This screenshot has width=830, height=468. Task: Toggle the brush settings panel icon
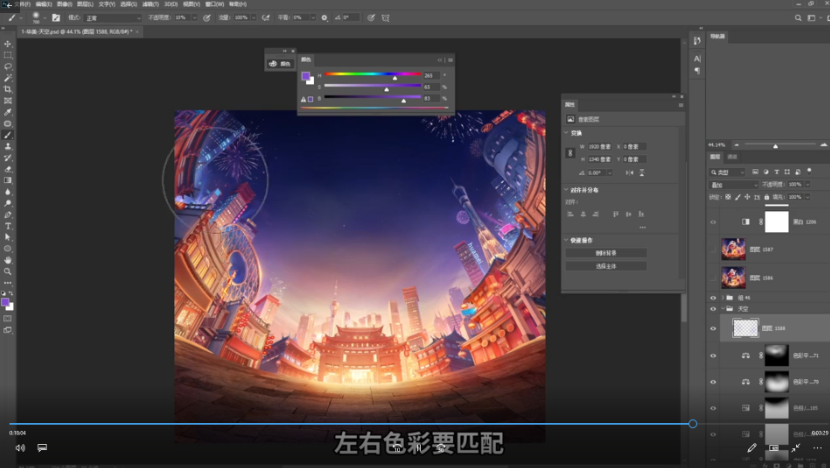point(56,17)
